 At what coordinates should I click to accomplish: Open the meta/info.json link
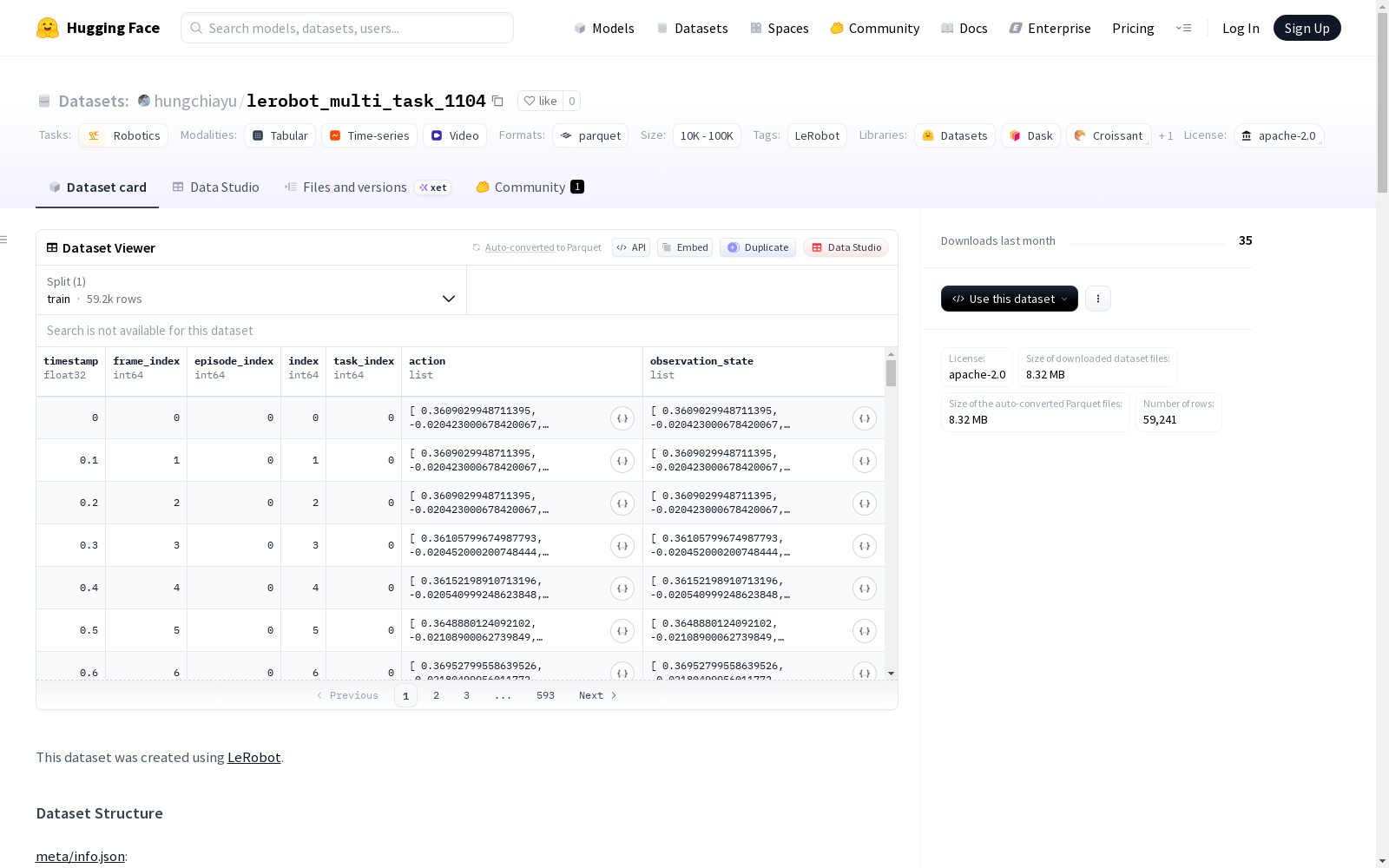click(80, 857)
